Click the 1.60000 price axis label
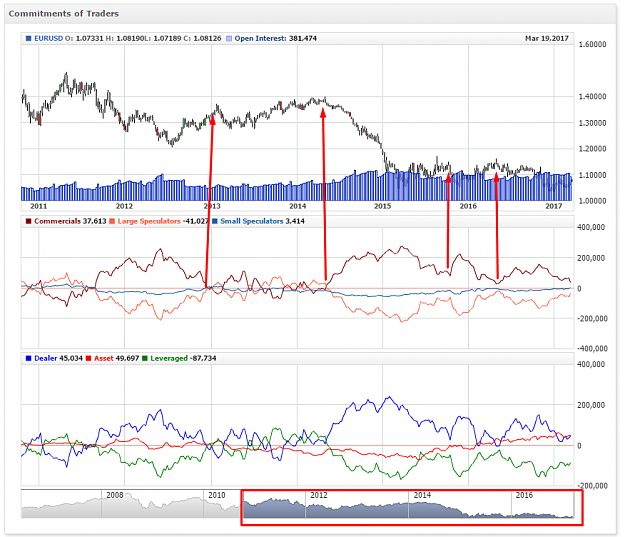Viewport: 625px width, 537px height. tap(593, 44)
